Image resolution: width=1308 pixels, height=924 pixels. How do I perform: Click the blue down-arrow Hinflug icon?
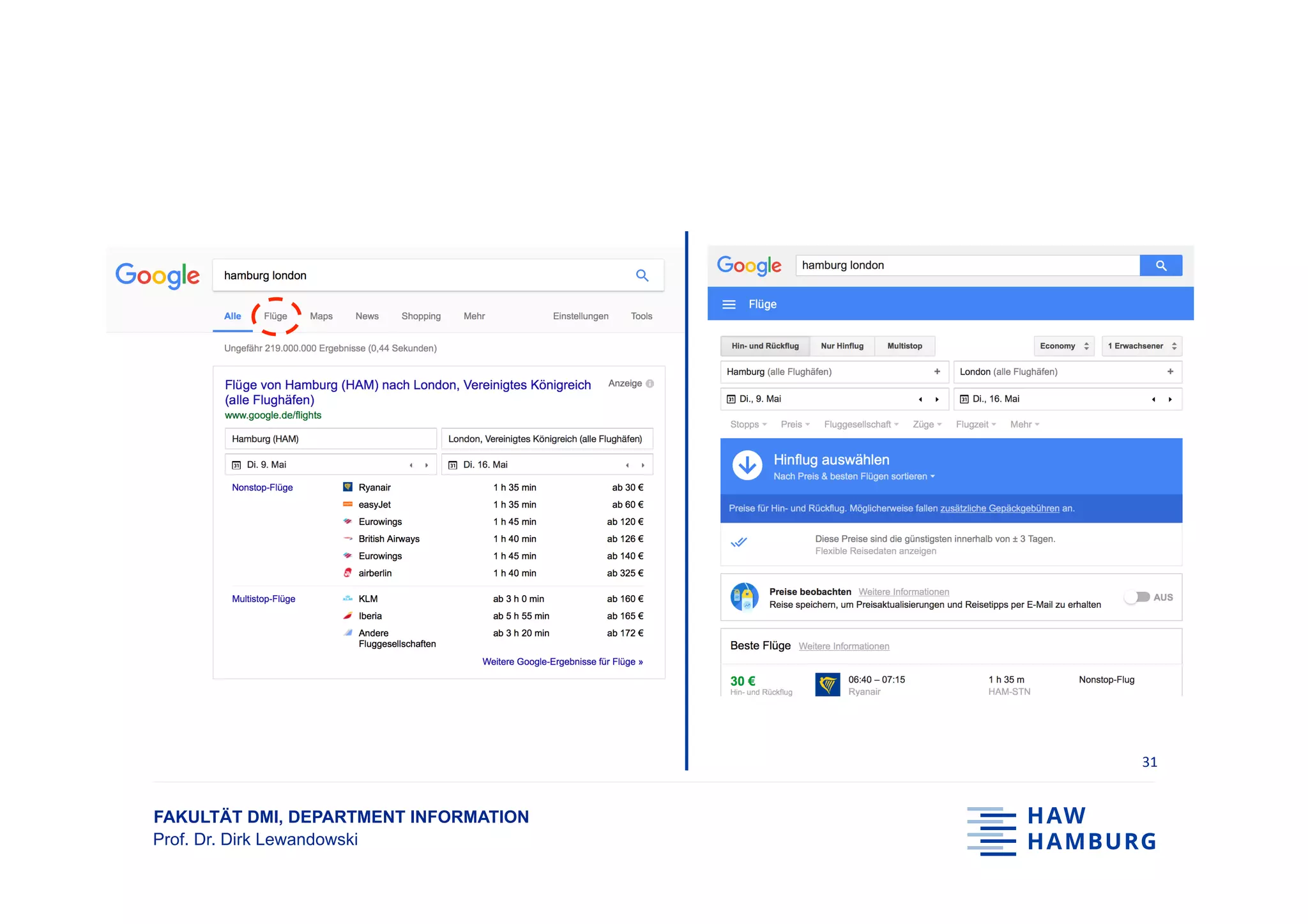pyautogui.click(x=747, y=466)
